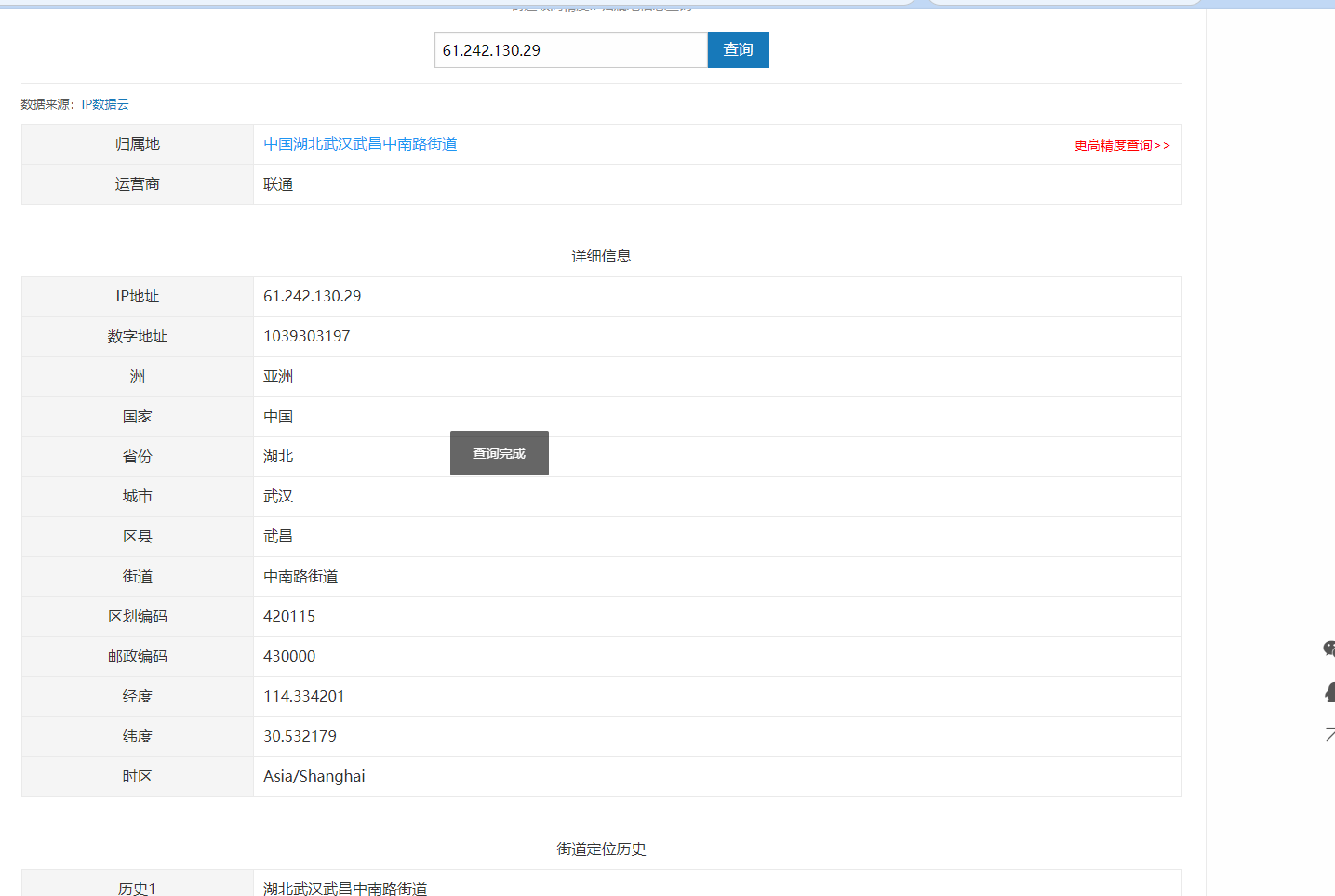The image size is (1335, 896).
Task: Dismiss the 查询完成 notification toast
Action: point(499,453)
